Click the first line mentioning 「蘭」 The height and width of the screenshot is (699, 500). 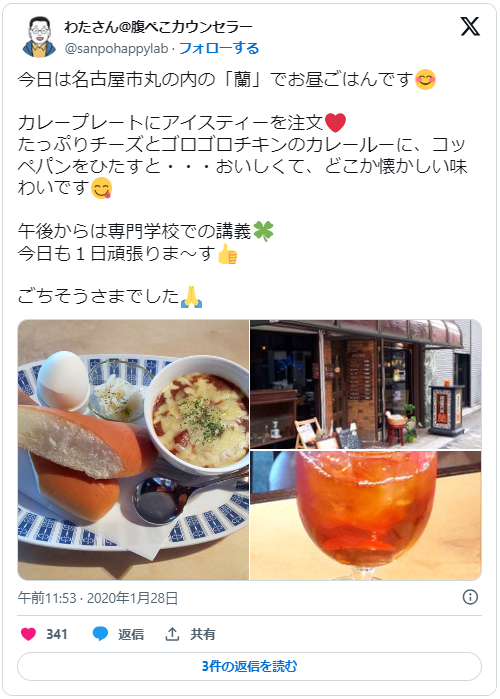tap(226, 80)
